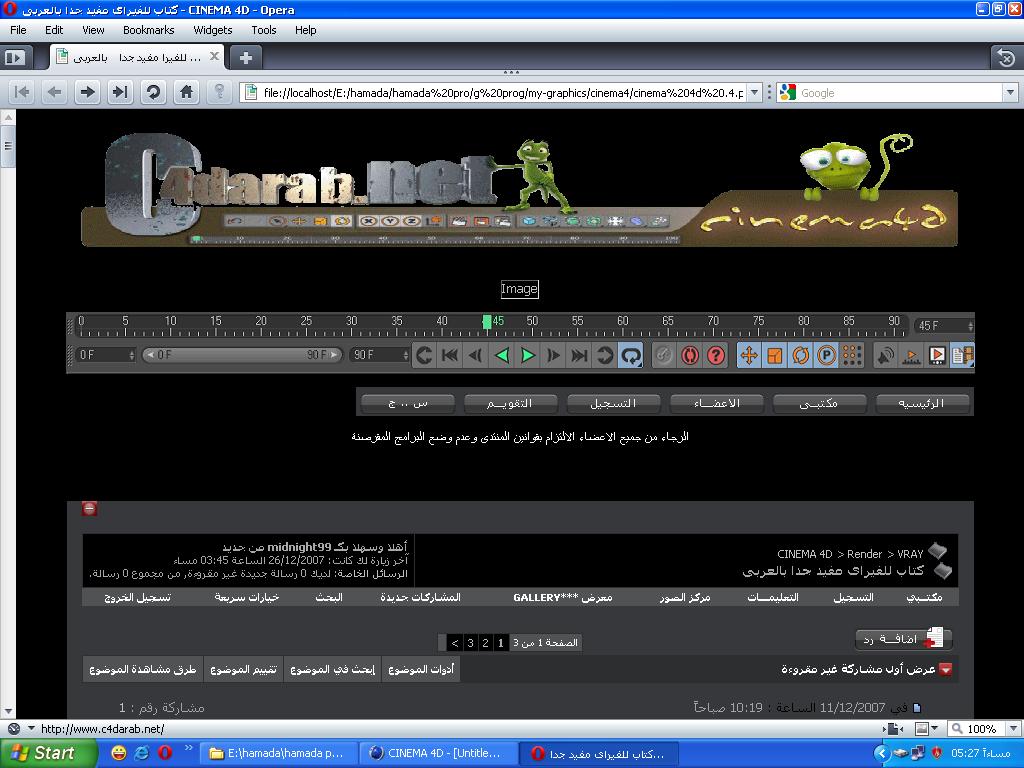The height and width of the screenshot is (768, 1024).
Task: Toggle the blue move arrows icon
Action: tap(749, 355)
